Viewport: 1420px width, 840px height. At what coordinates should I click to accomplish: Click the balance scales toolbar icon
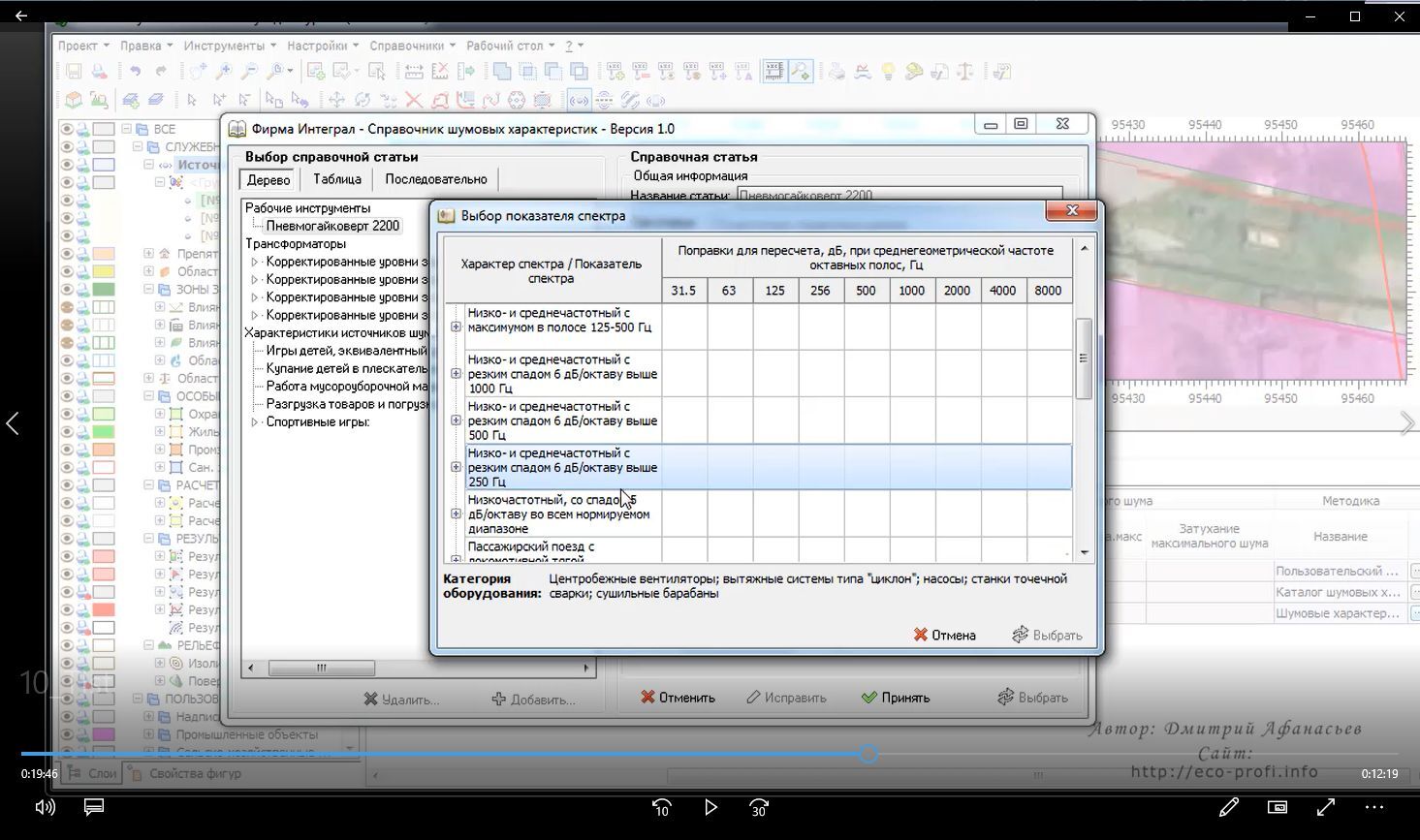[965, 71]
